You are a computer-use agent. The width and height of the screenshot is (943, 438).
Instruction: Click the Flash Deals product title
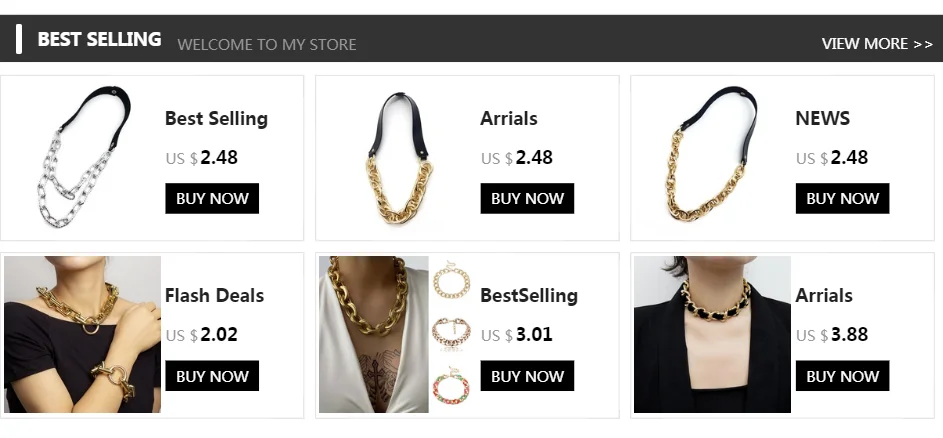(x=214, y=295)
